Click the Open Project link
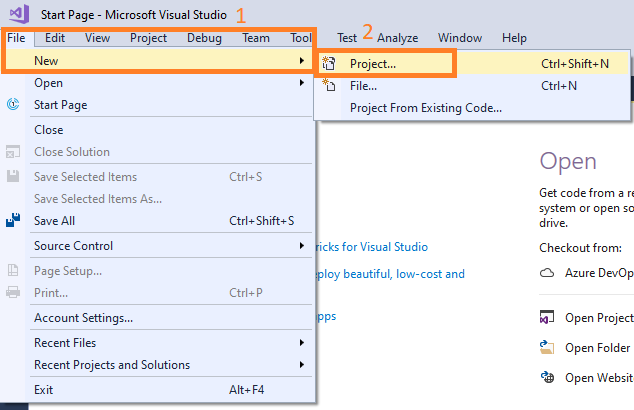The width and height of the screenshot is (634, 410). 599,318
